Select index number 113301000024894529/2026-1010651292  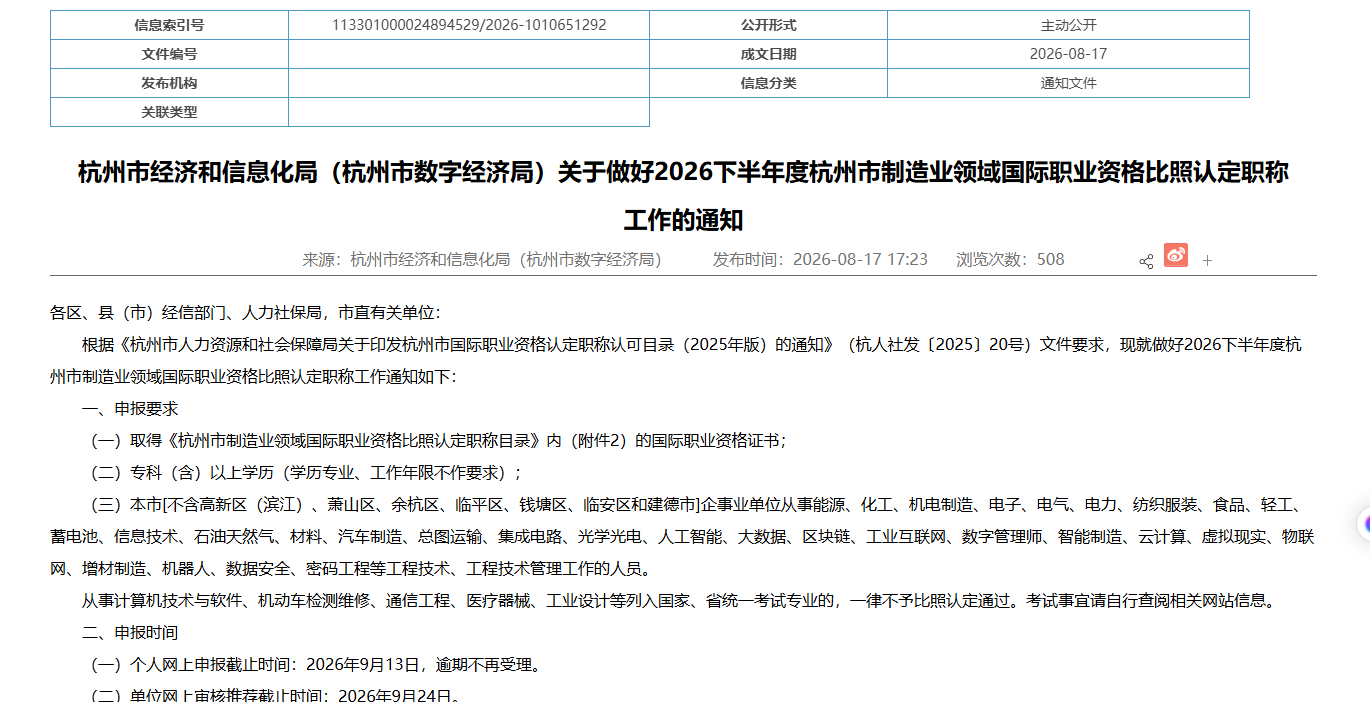469,25
